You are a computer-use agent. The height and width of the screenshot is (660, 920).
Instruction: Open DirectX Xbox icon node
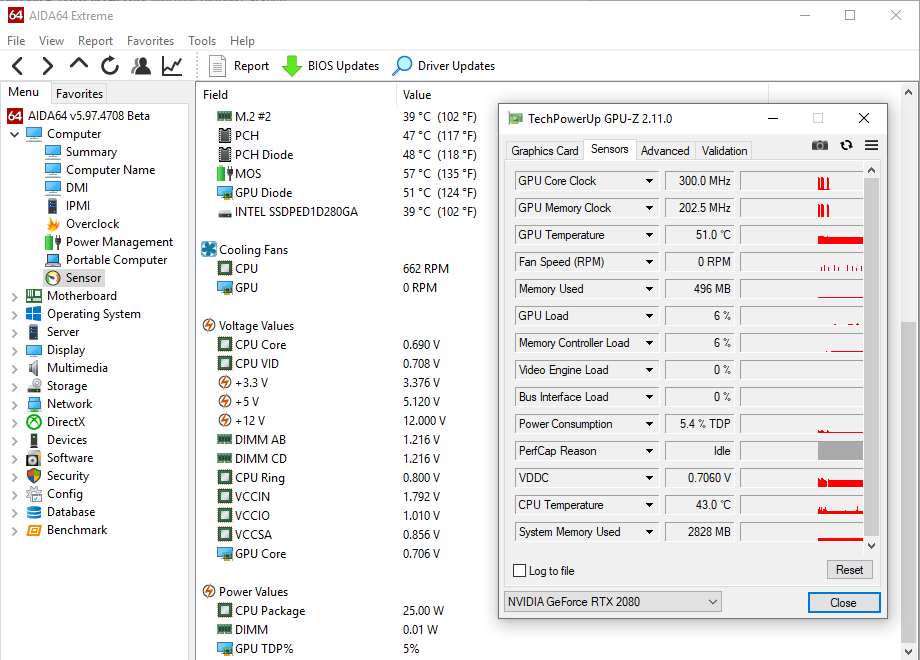click(x=56, y=422)
